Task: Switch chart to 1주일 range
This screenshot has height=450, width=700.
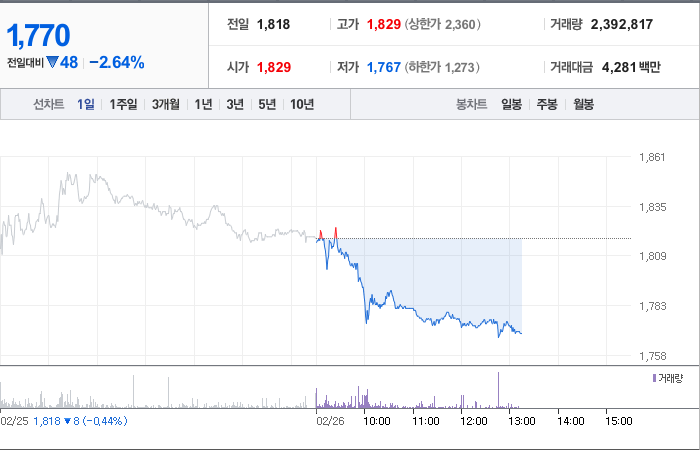Action: coord(123,104)
